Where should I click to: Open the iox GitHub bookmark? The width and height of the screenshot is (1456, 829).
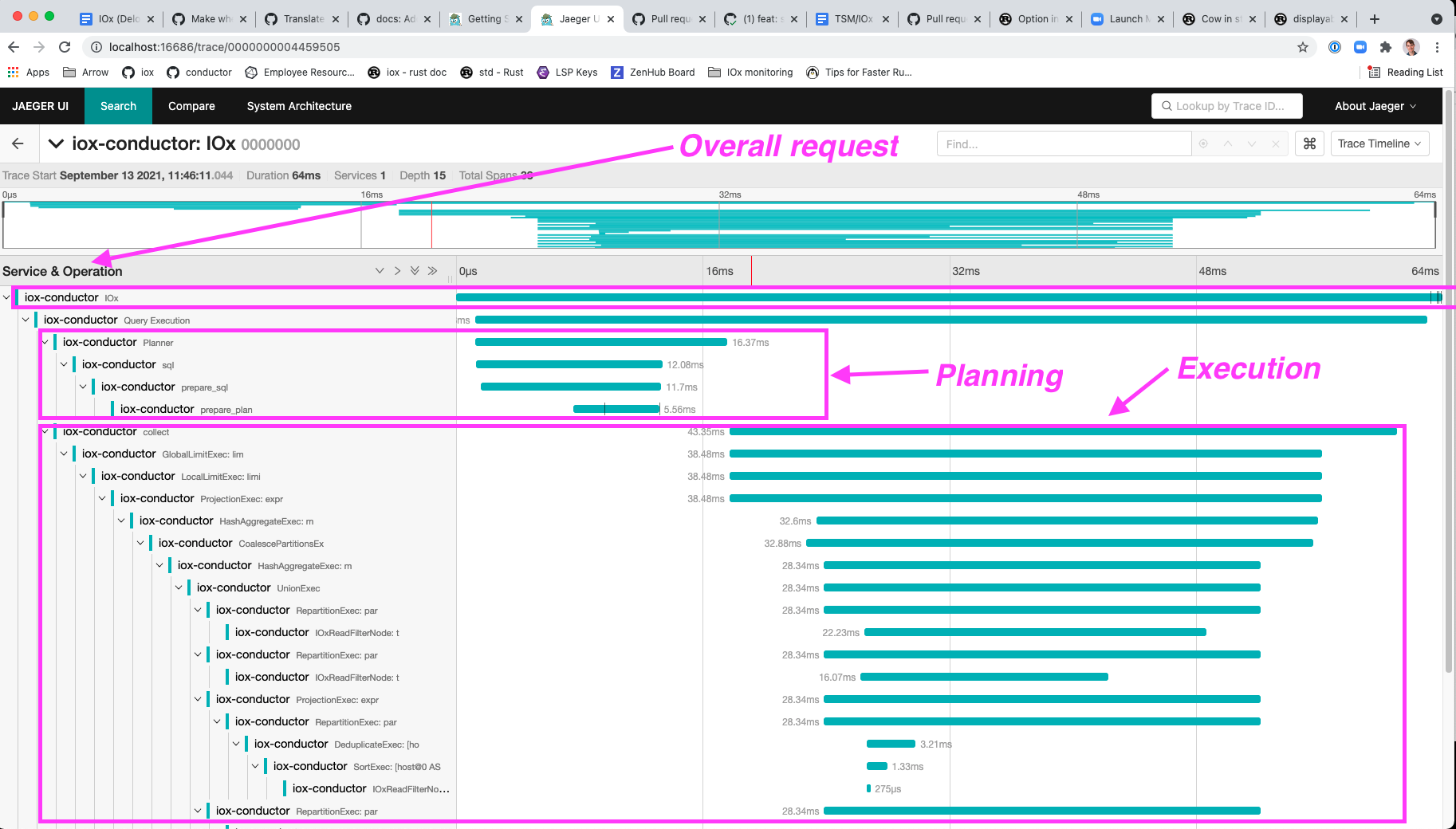(138, 72)
